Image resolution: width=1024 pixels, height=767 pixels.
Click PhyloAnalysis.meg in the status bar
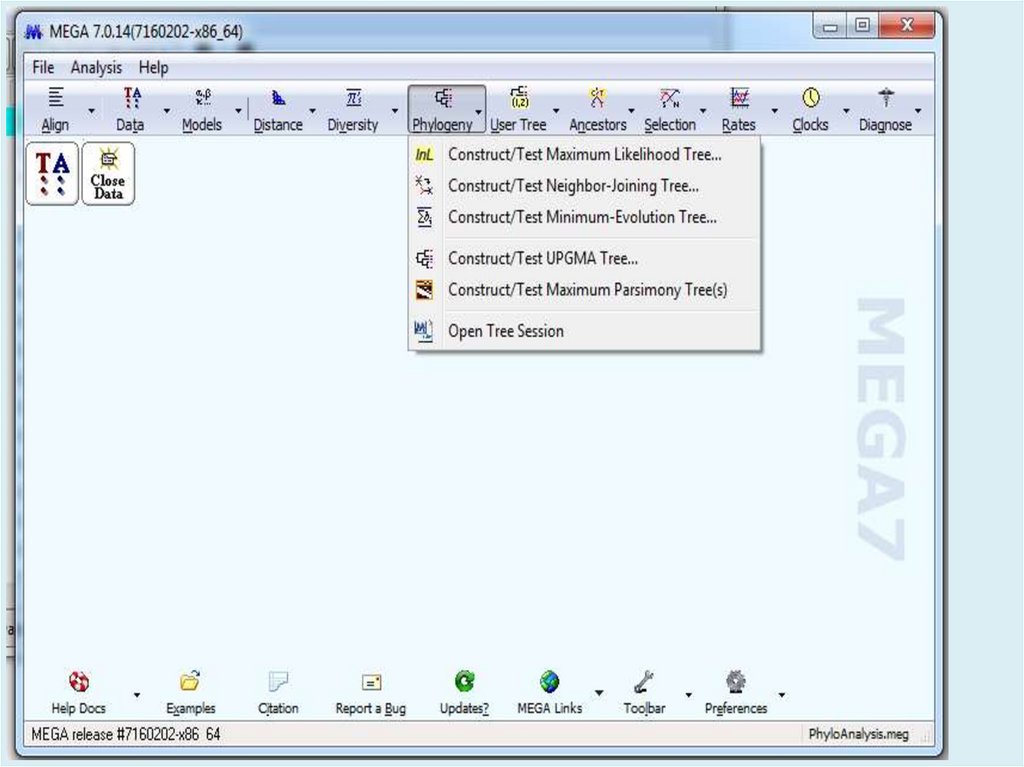858,734
